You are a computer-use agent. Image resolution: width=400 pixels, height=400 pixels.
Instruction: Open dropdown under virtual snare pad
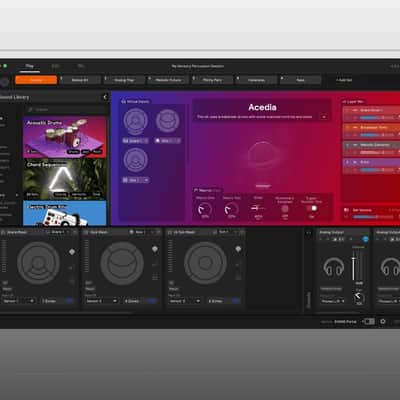(x=136, y=141)
